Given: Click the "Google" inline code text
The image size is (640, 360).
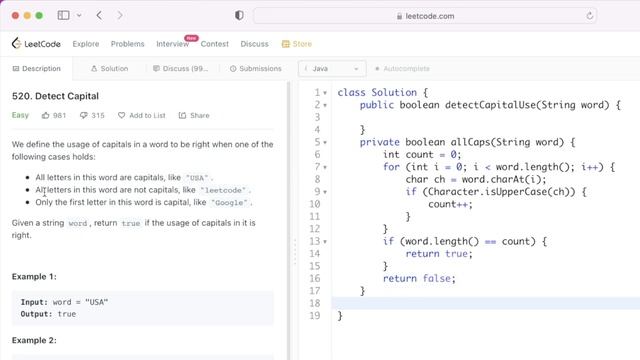Looking at the screenshot, I should point(229,203).
